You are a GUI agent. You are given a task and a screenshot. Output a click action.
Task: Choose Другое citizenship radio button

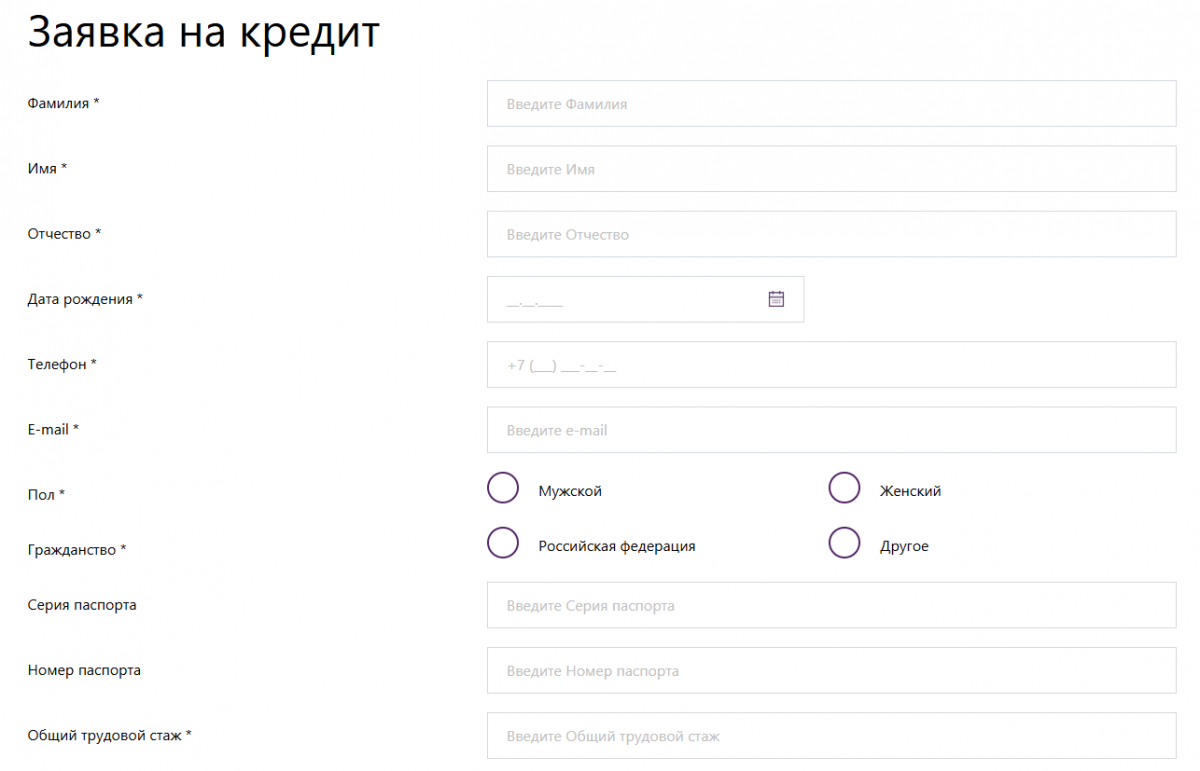[x=845, y=543]
